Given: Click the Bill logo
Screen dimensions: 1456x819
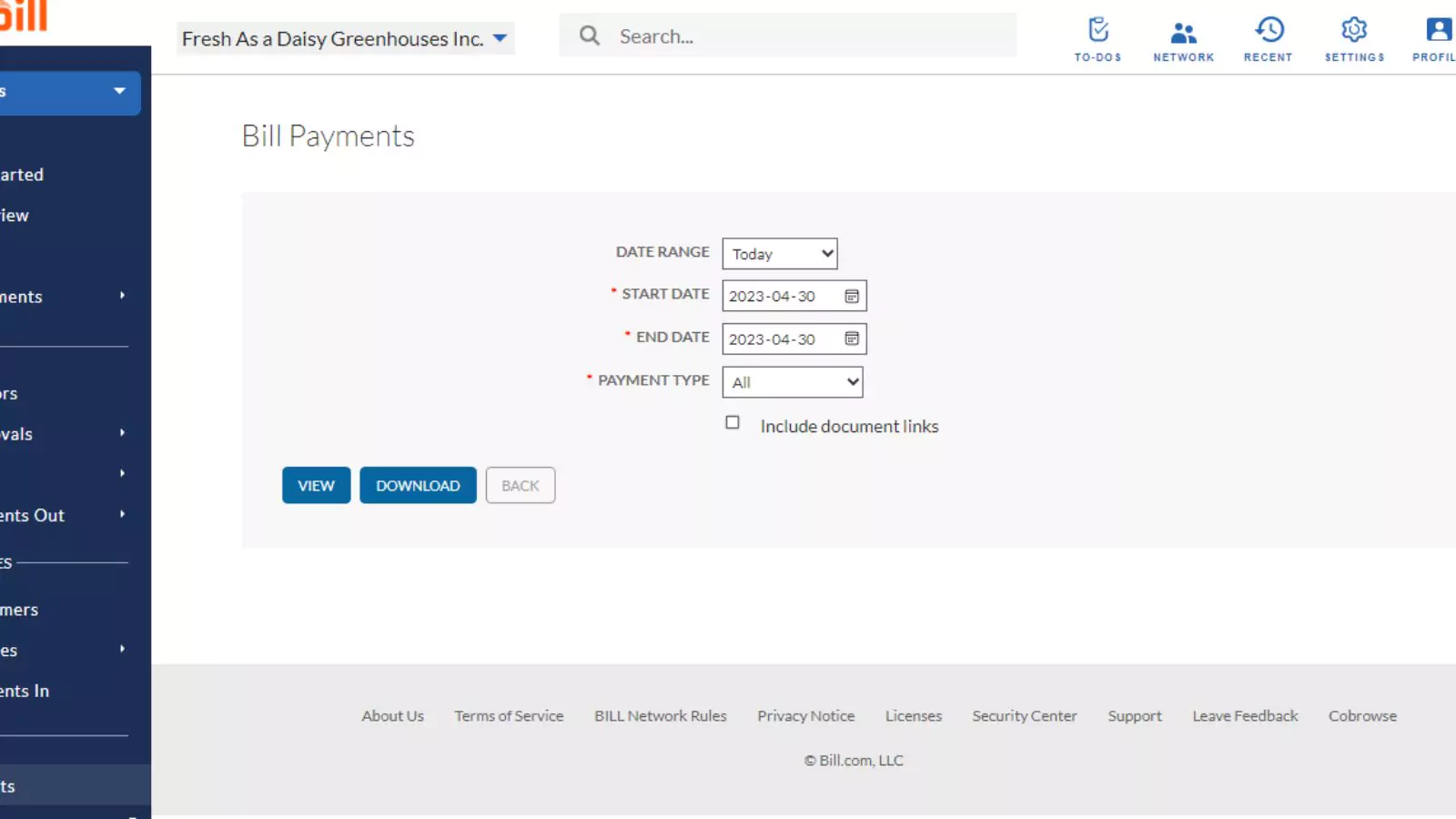Looking at the screenshot, I should (x=24, y=16).
